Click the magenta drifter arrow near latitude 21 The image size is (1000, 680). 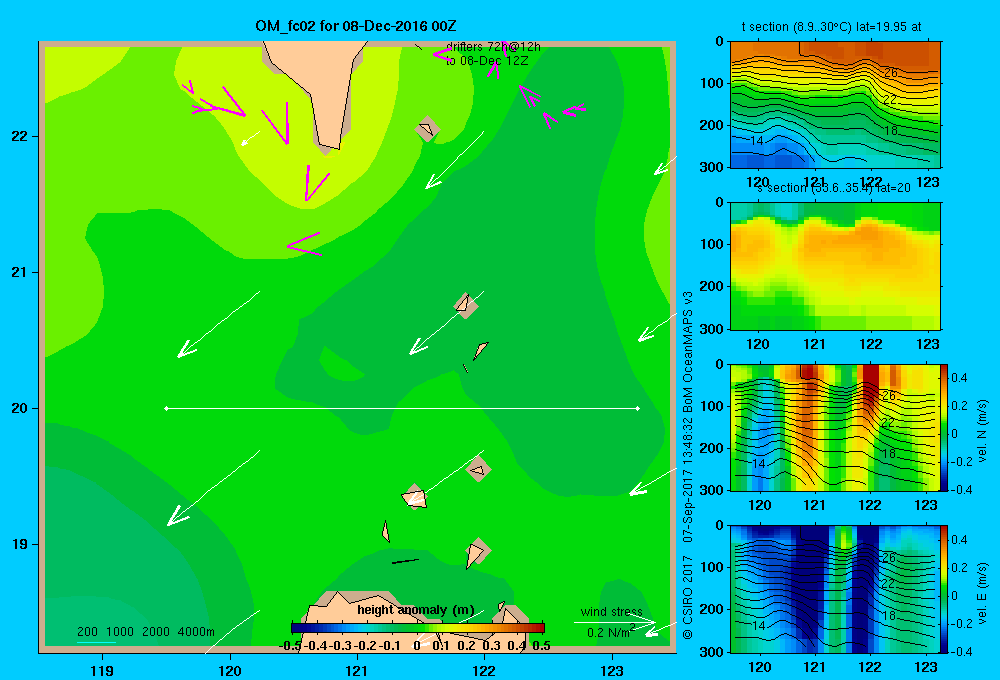coord(304,244)
